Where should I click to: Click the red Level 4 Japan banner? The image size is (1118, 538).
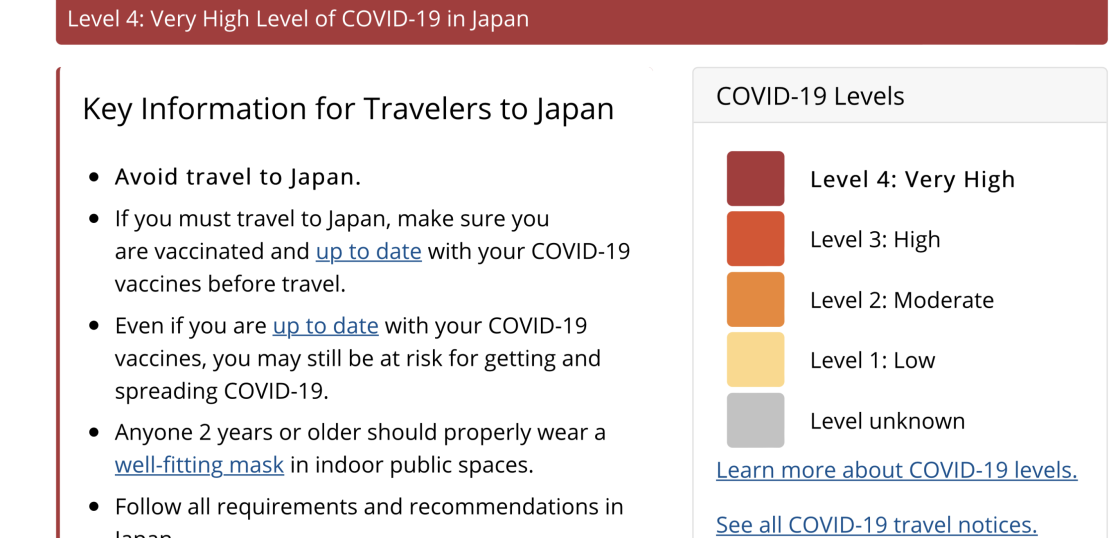580,20
